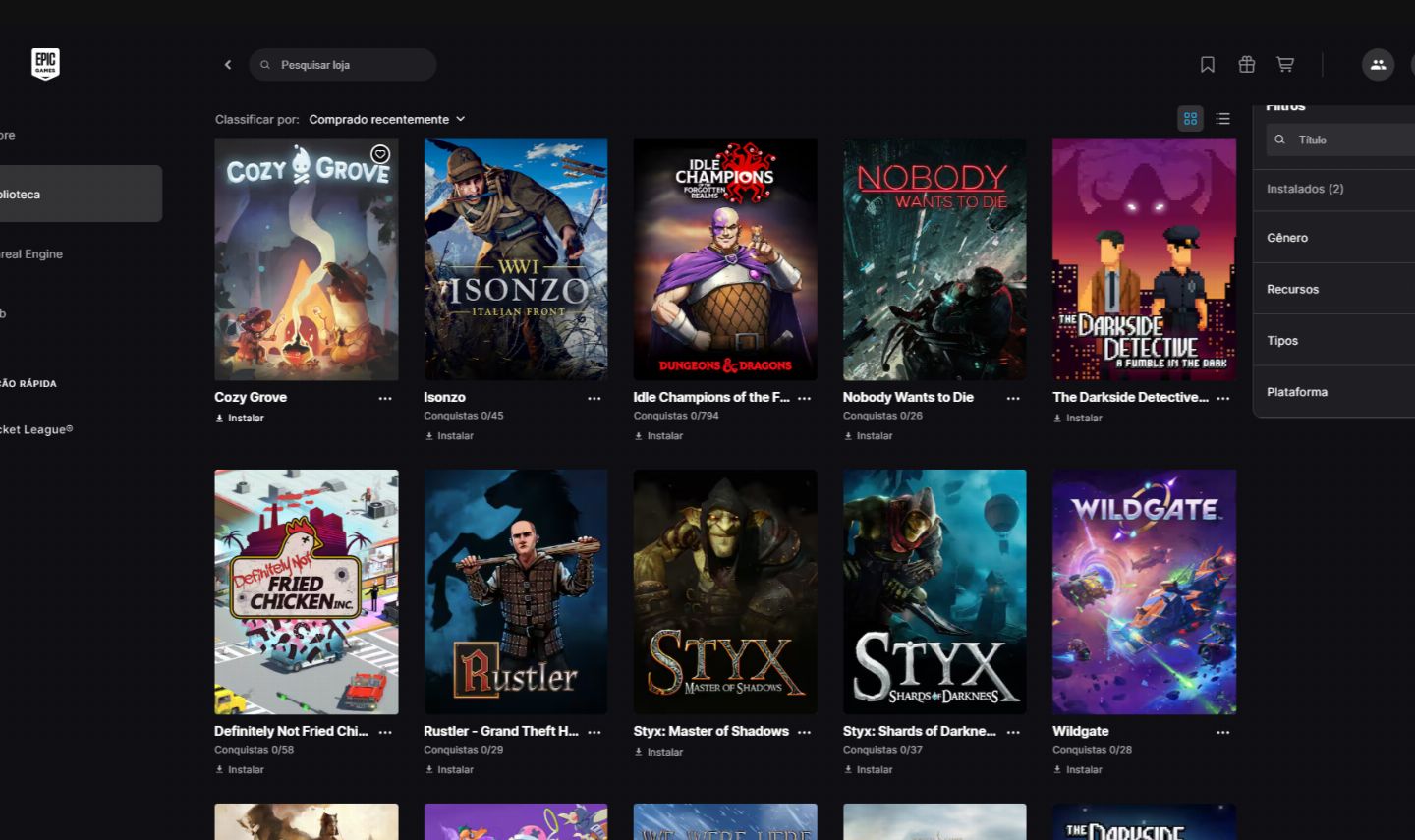This screenshot has height=840, width=1415.
Task: Expand the Plataforma filter
Action: point(1333,391)
